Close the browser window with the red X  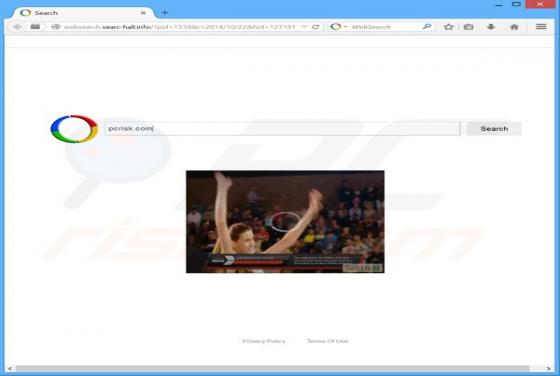(x=540, y=4)
